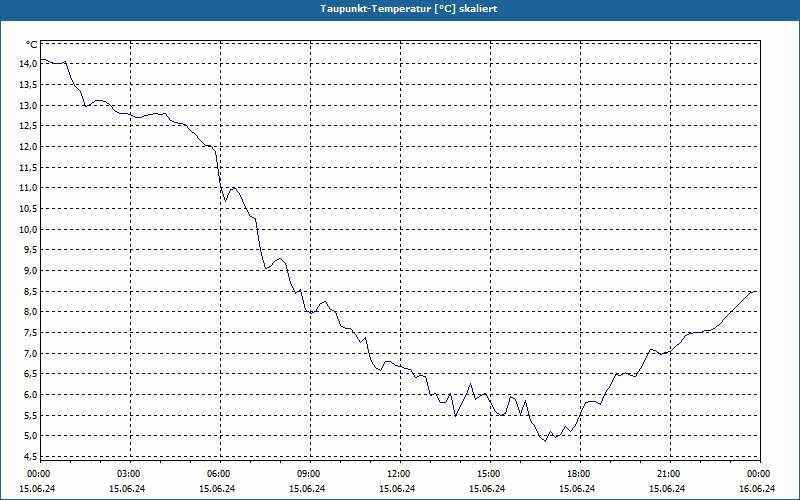Image resolution: width=800 pixels, height=500 pixels.
Task: Click the "15.06.24" date under 15:00
Action: pyautogui.click(x=488, y=488)
